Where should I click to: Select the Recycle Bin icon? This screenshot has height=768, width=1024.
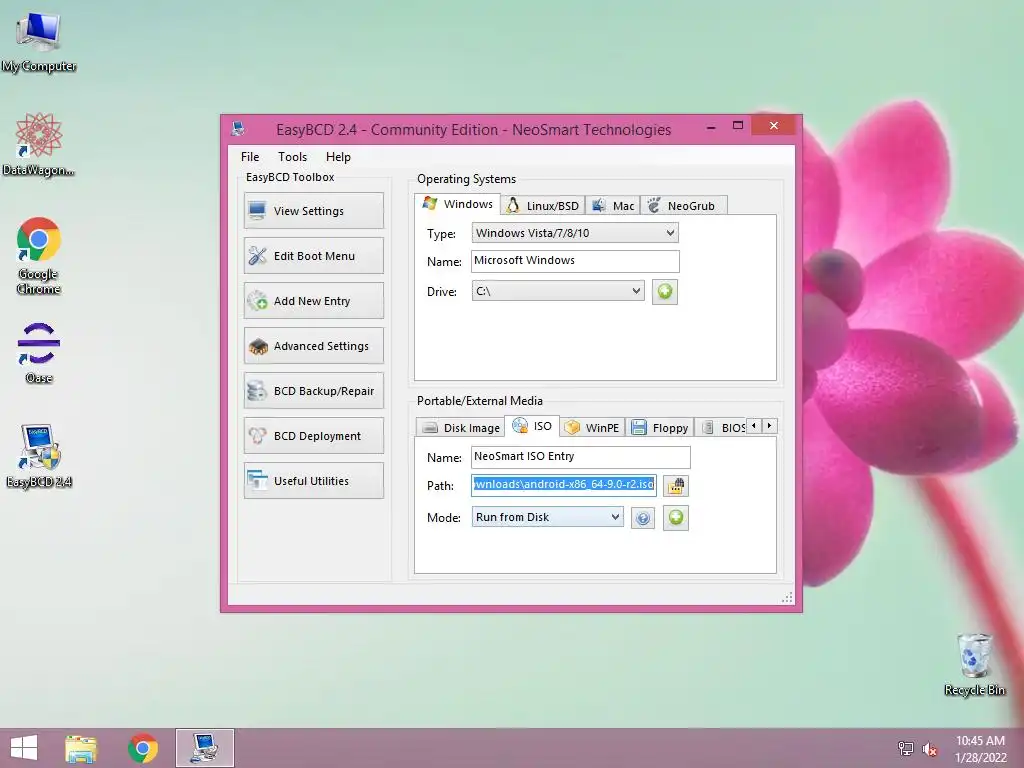(x=974, y=664)
